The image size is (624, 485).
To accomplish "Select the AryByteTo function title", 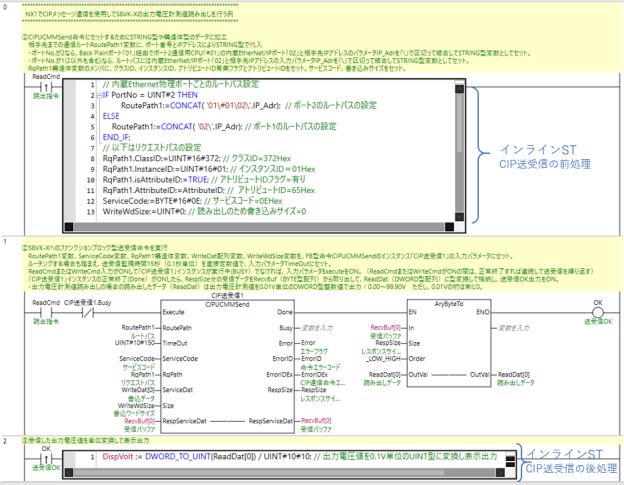I will tap(449, 304).
